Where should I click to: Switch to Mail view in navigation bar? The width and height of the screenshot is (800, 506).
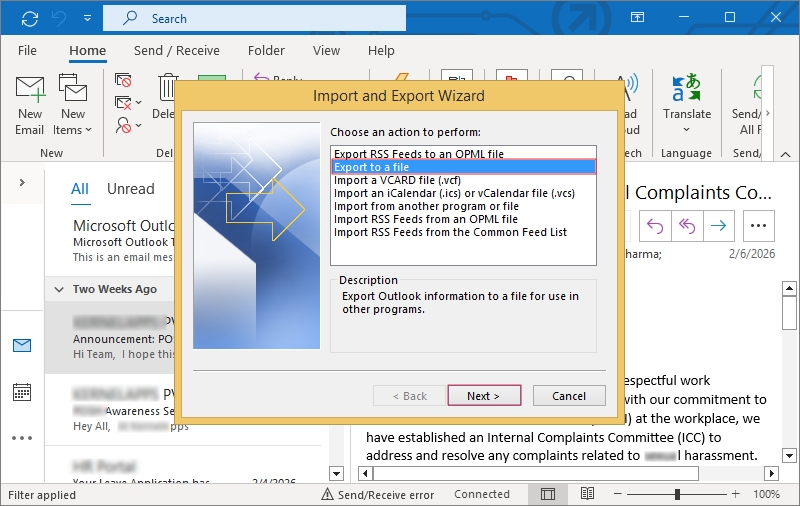pyautogui.click(x=22, y=346)
